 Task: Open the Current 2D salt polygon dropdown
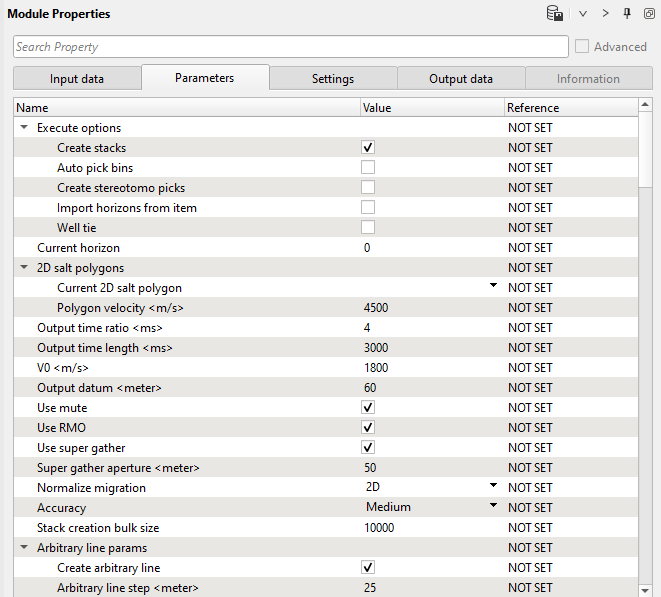(x=492, y=287)
